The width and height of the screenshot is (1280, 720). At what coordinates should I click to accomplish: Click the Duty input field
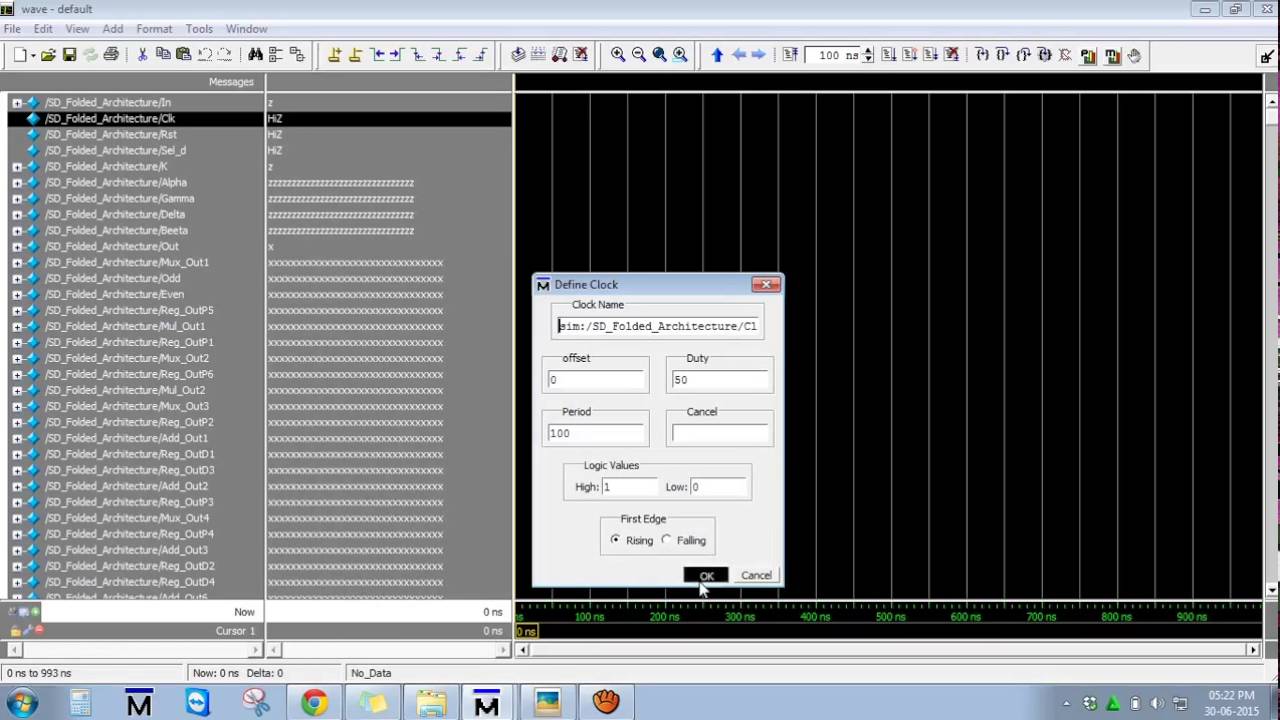[x=719, y=380]
